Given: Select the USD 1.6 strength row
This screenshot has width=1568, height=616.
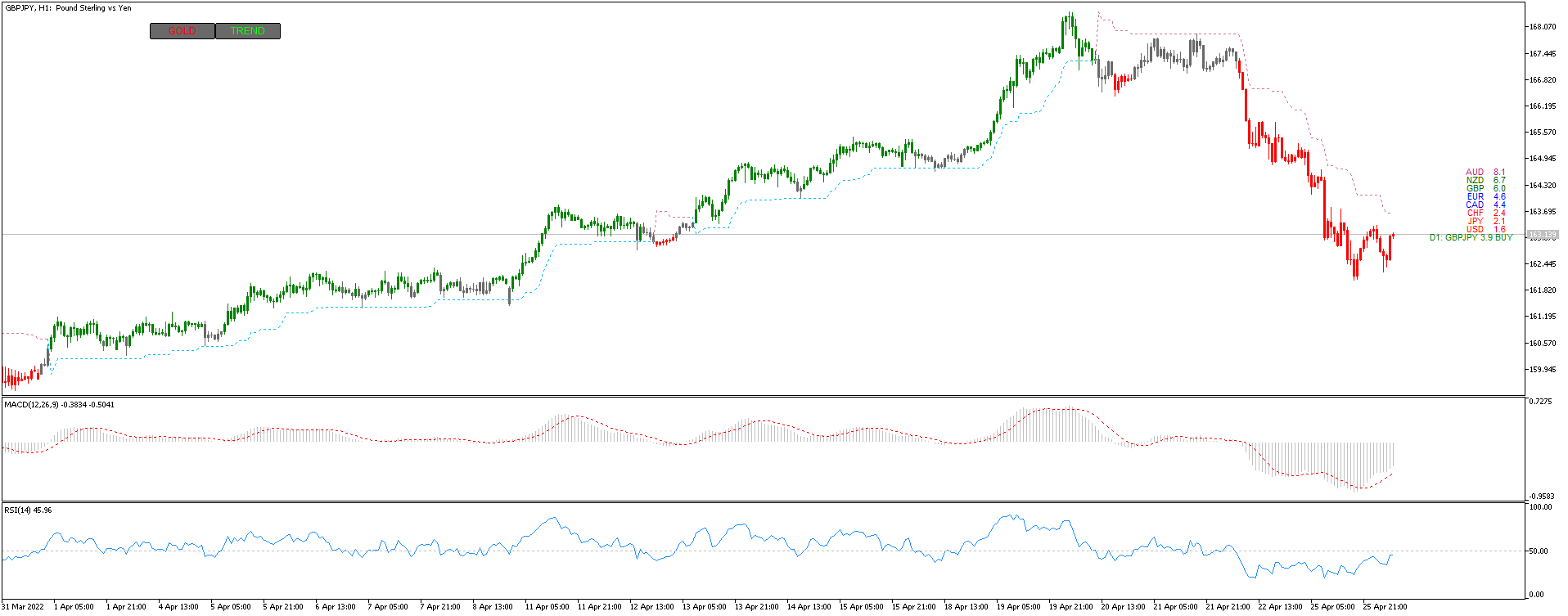Looking at the screenshot, I should pyautogui.click(x=1485, y=230).
